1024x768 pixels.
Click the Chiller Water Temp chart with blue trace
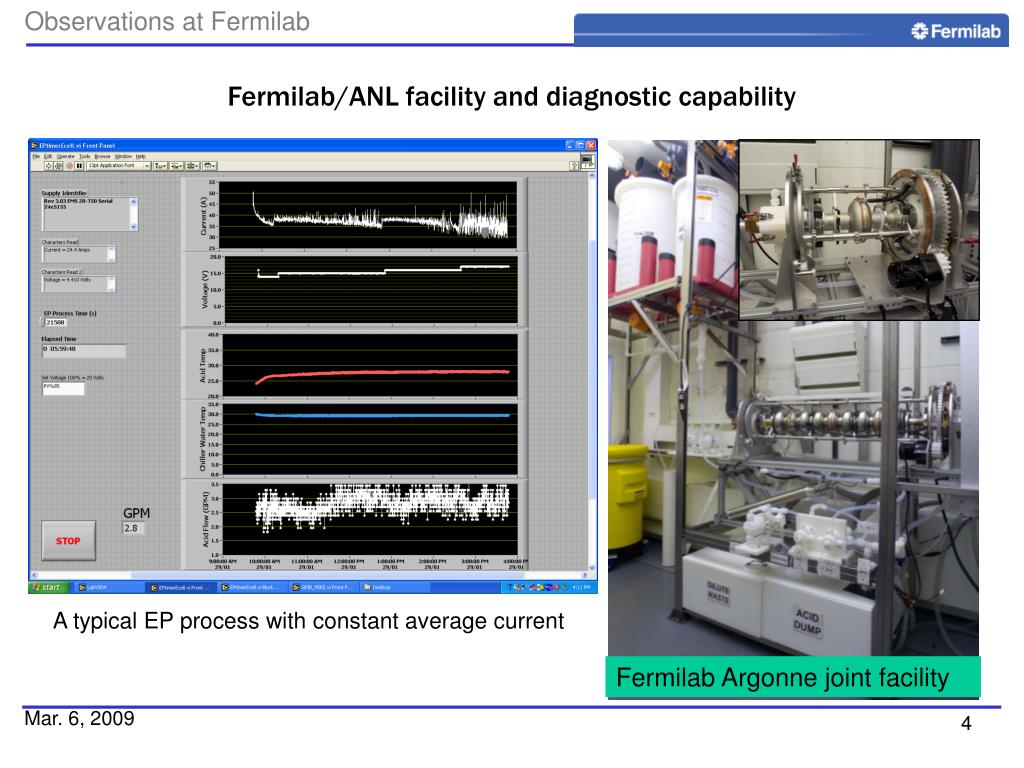click(370, 438)
